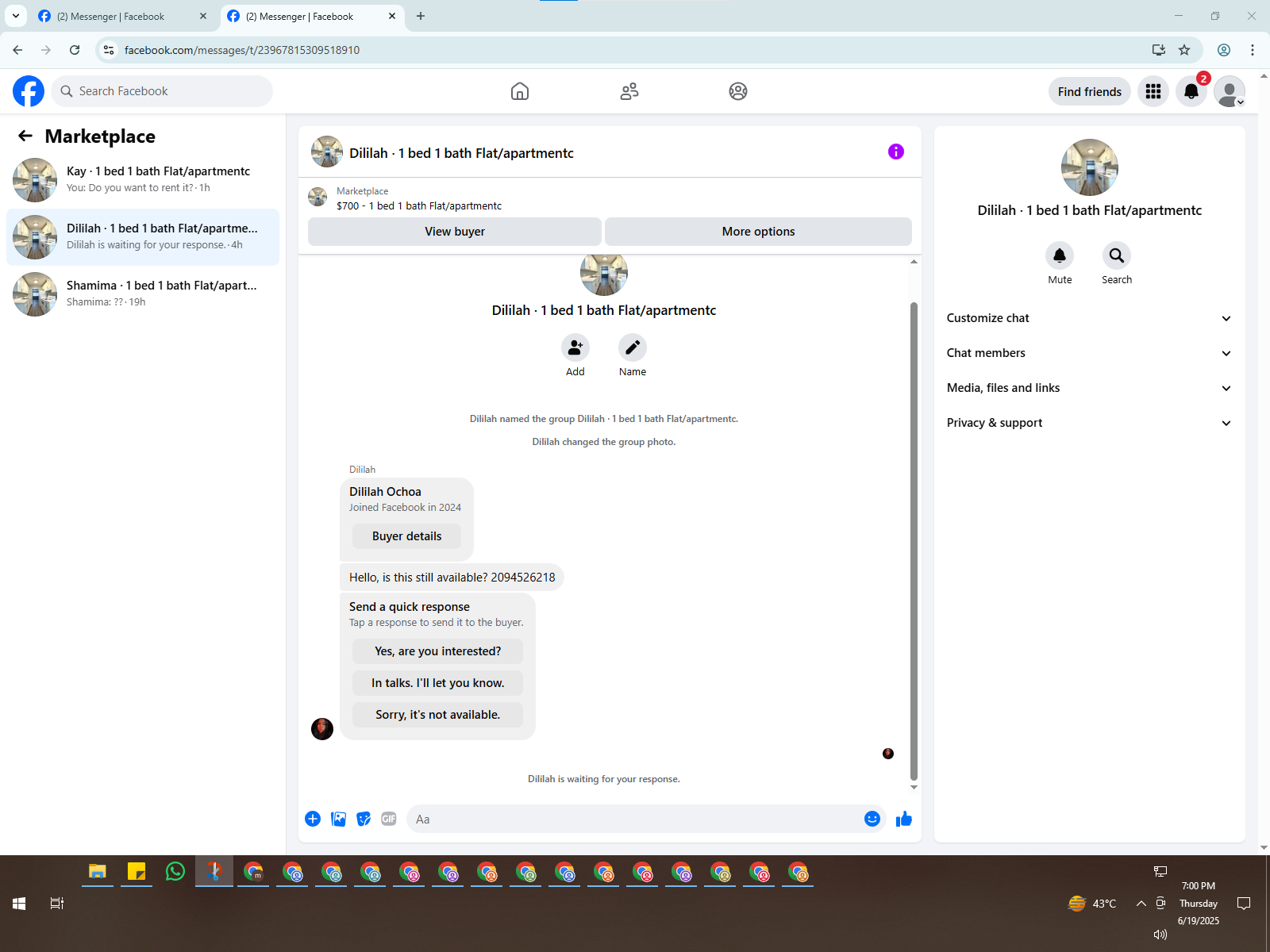Open the Facebook logo home link

(29, 91)
